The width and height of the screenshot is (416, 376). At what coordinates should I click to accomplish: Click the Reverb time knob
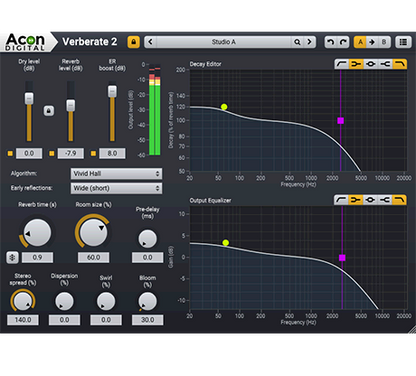(37, 233)
